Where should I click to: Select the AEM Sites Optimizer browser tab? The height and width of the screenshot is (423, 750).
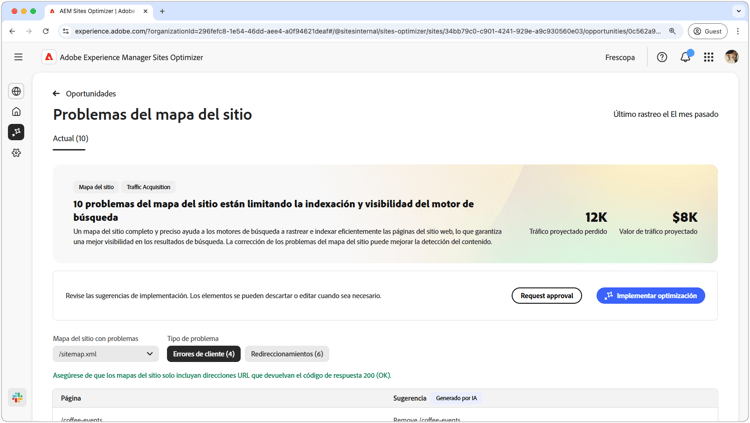(98, 11)
